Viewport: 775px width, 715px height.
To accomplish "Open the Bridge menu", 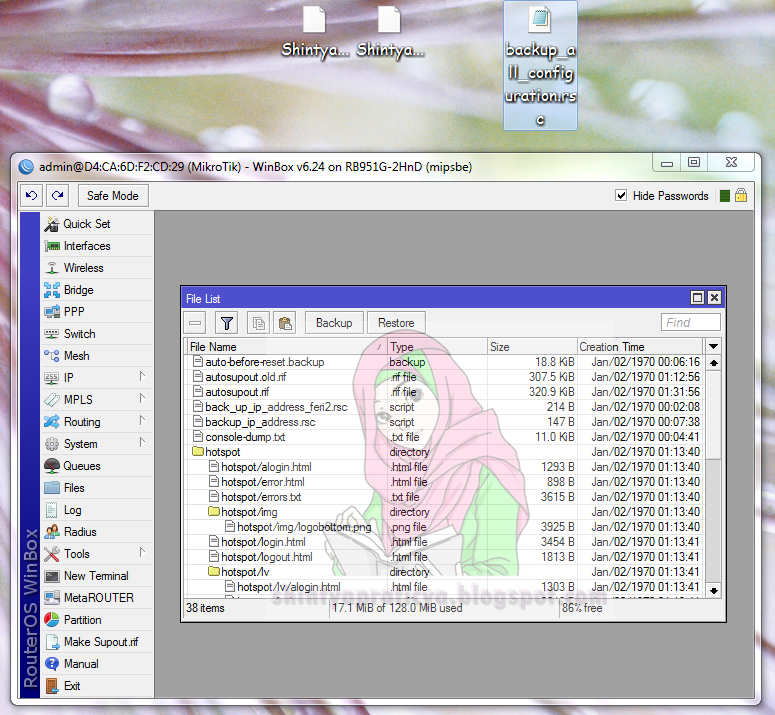I will (x=79, y=290).
